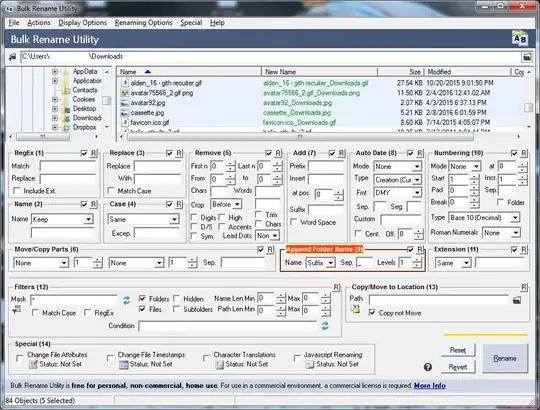Click the R reset icon for Copy/Move to Location
Viewport: 540px width, 410px height.
tap(524, 287)
